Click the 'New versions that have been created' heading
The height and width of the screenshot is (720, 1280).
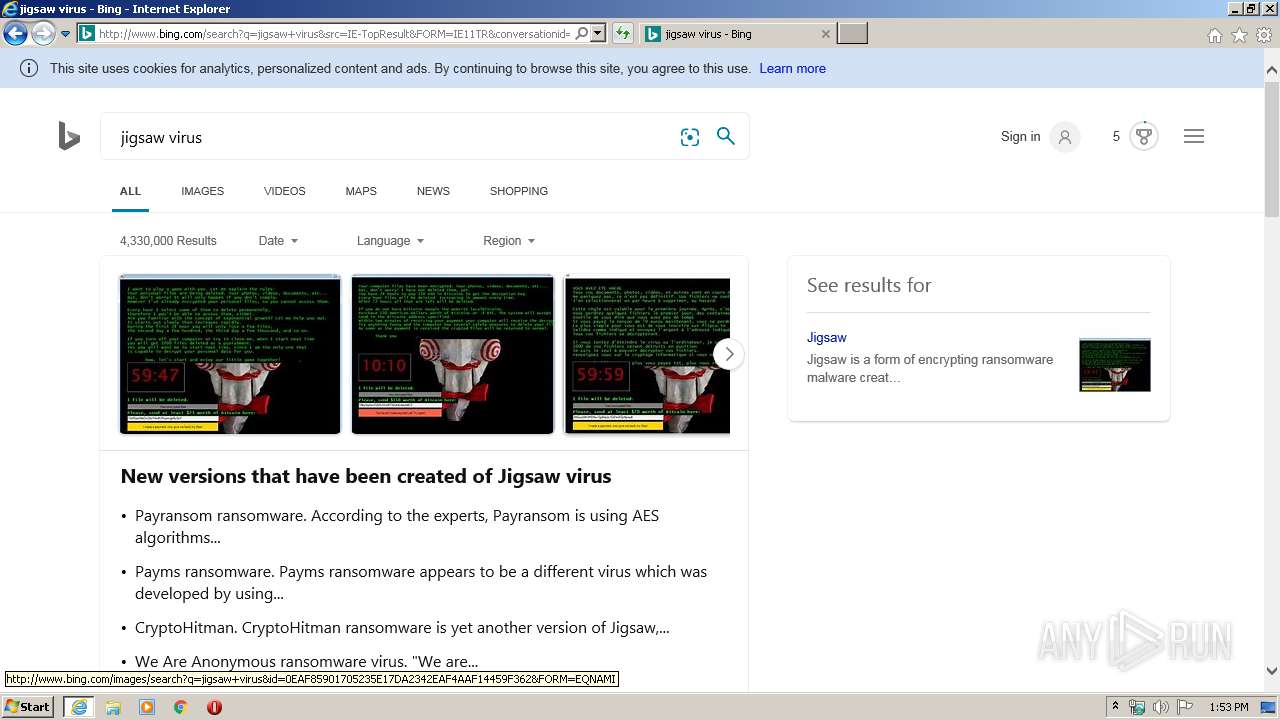click(x=366, y=476)
